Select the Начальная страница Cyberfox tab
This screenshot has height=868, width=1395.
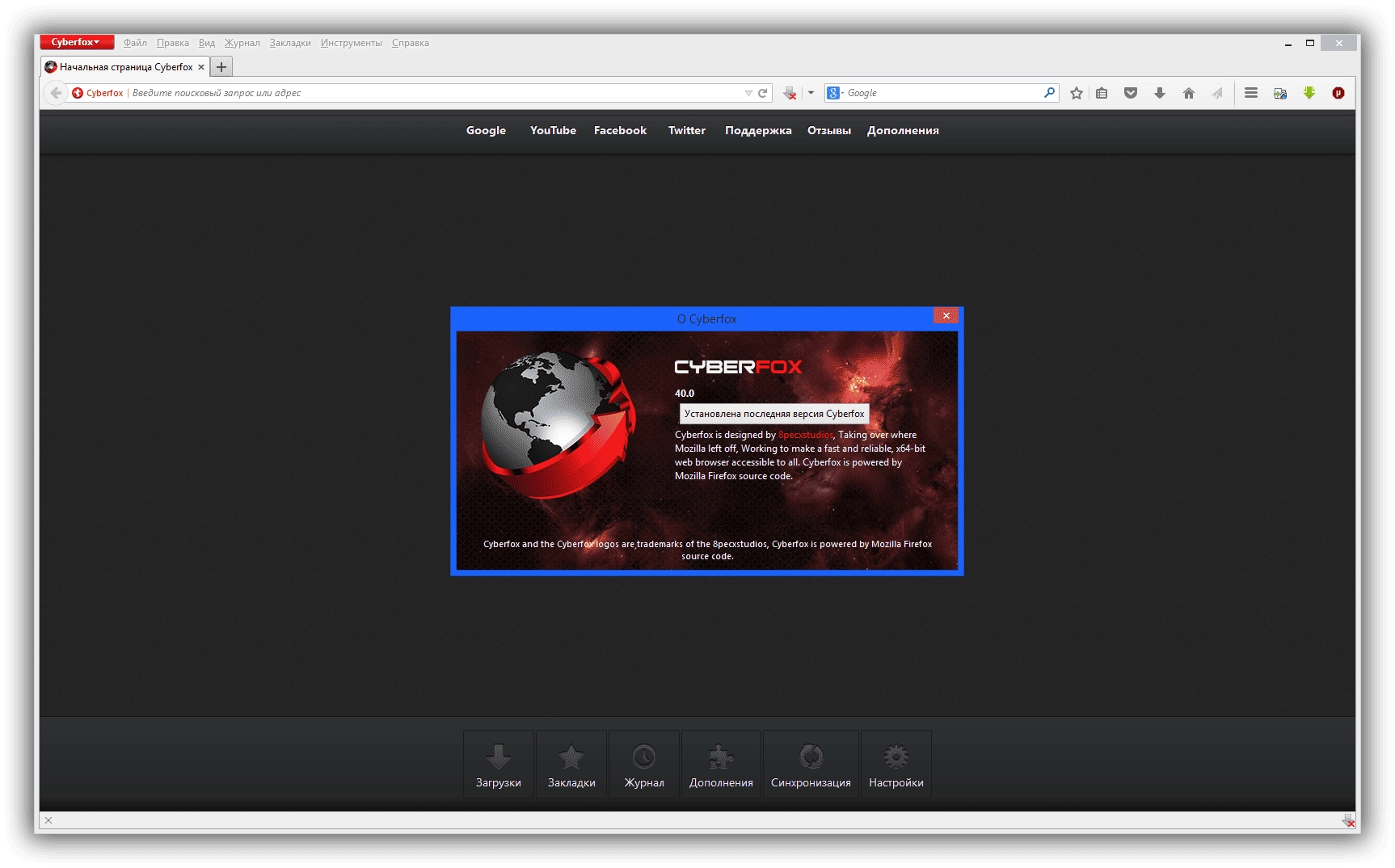[125, 67]
